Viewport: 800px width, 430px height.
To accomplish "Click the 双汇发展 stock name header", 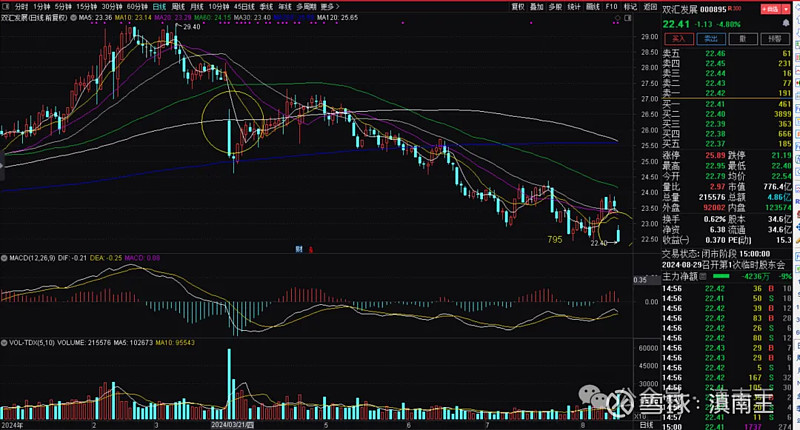I will 680,10.
